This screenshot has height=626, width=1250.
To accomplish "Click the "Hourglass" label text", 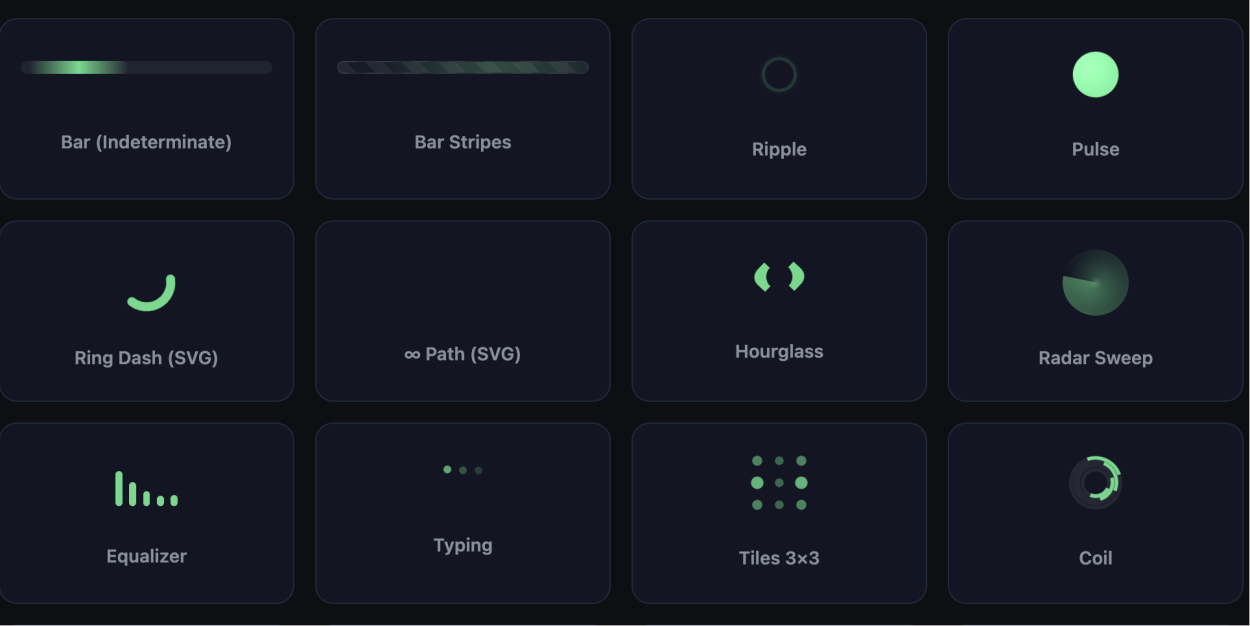I will tap(779, 352).
